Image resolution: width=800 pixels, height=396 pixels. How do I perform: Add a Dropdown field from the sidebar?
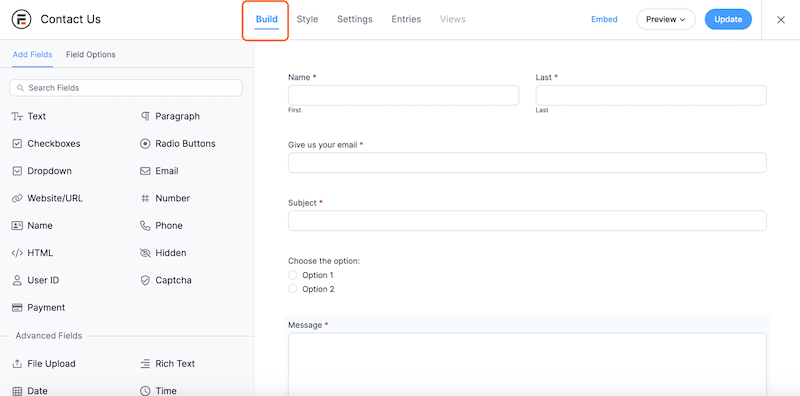[x=42, y=171]
